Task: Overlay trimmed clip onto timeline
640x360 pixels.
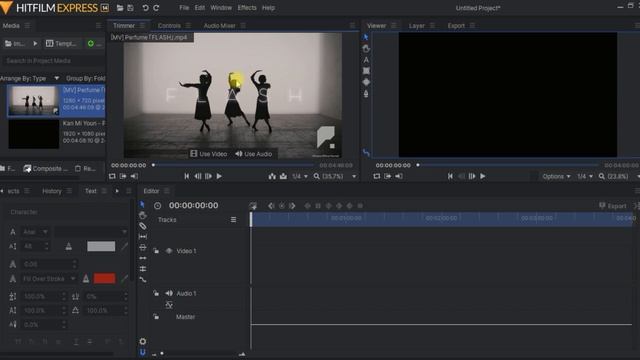Action: tap(283, 176)
